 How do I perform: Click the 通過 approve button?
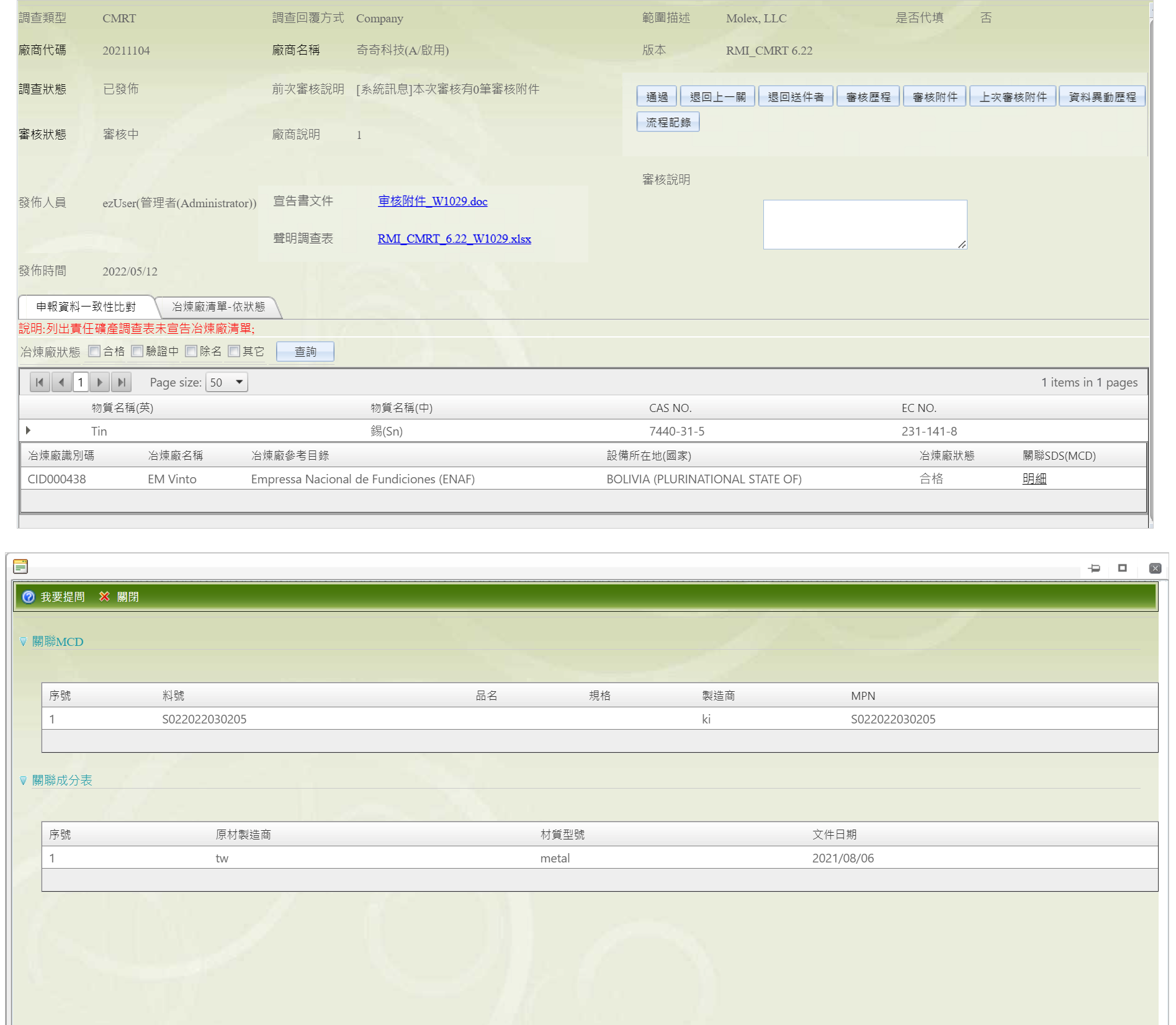[657, 97]
